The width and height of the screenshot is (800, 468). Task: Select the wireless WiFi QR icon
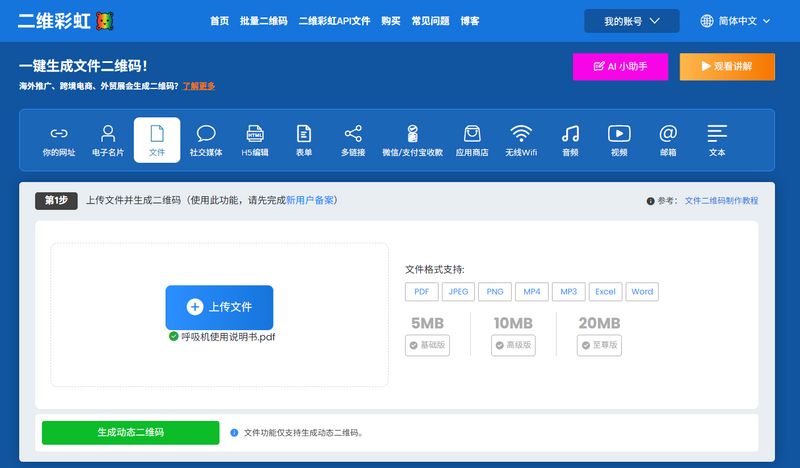pyautogui.click(x=520, y=140)
